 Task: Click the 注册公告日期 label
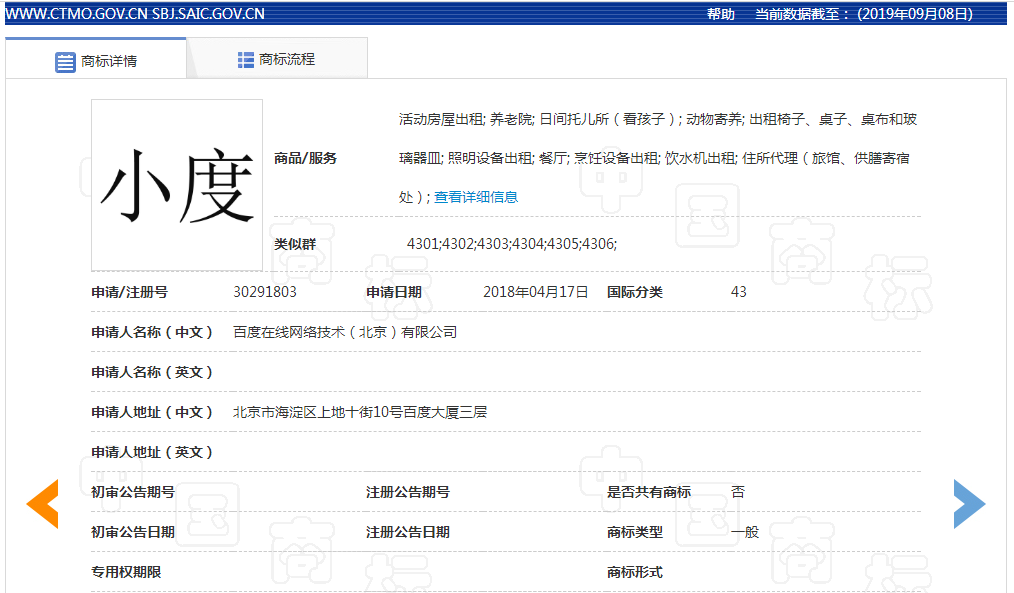pos(407,532)
